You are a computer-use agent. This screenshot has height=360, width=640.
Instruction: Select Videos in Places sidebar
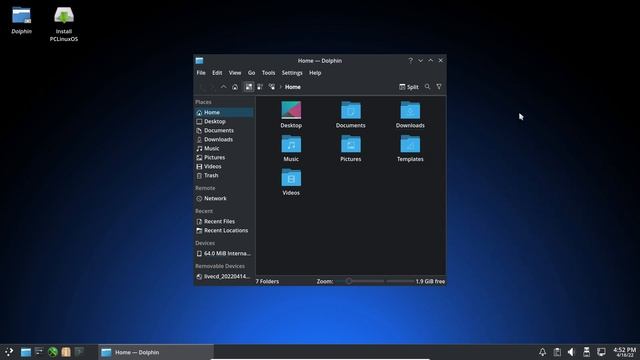(224, 166)
